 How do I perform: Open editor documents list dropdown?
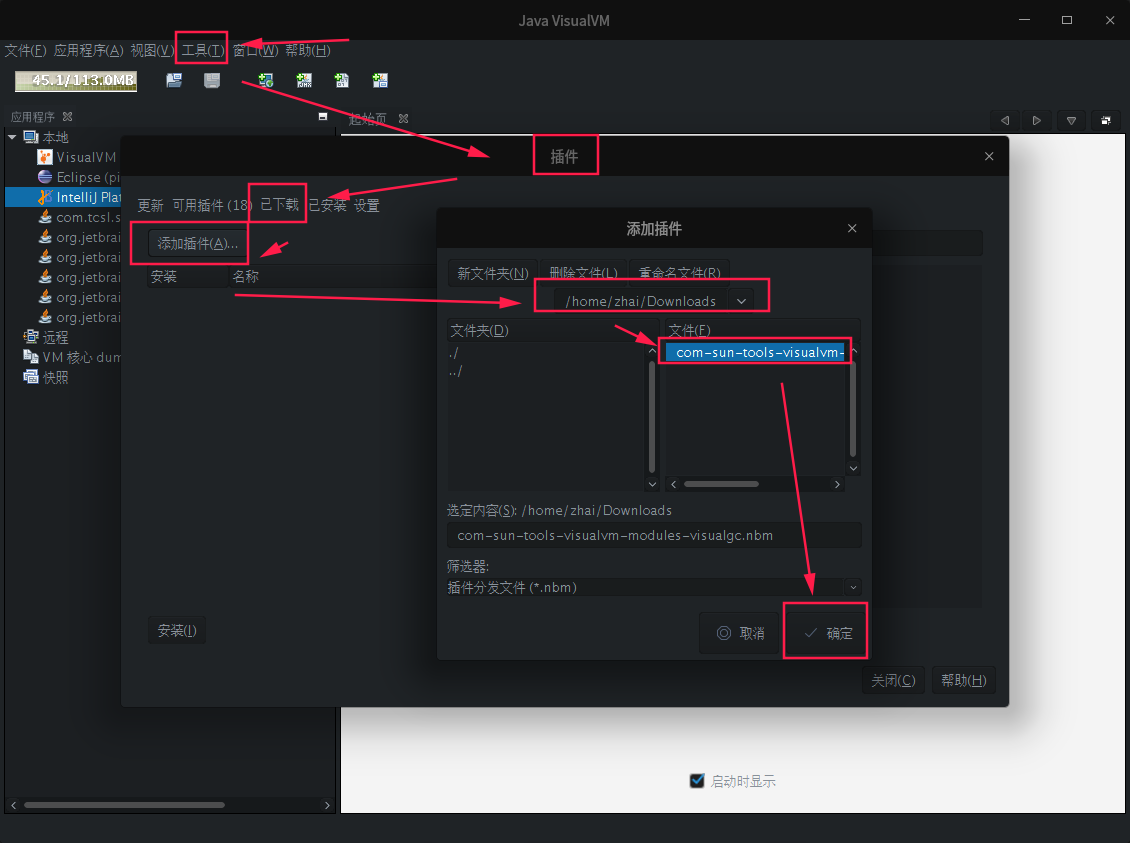tap(1072, 121)
